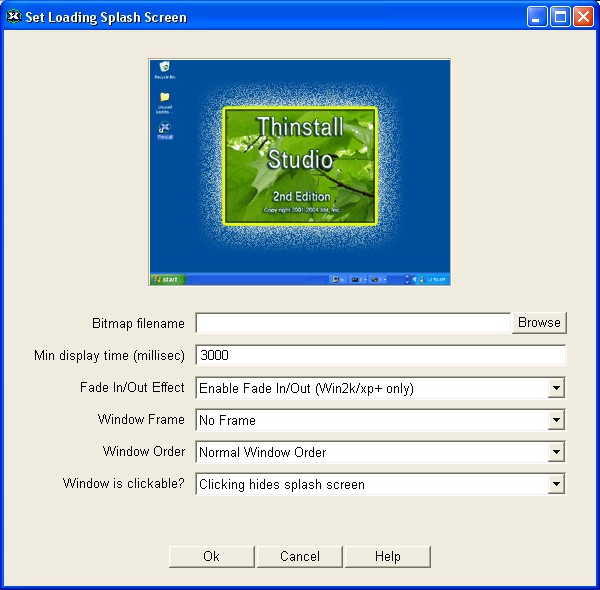The image size is (600, 590).
Task: Click the "Bitmap filename" label
Action: point(139,324)
